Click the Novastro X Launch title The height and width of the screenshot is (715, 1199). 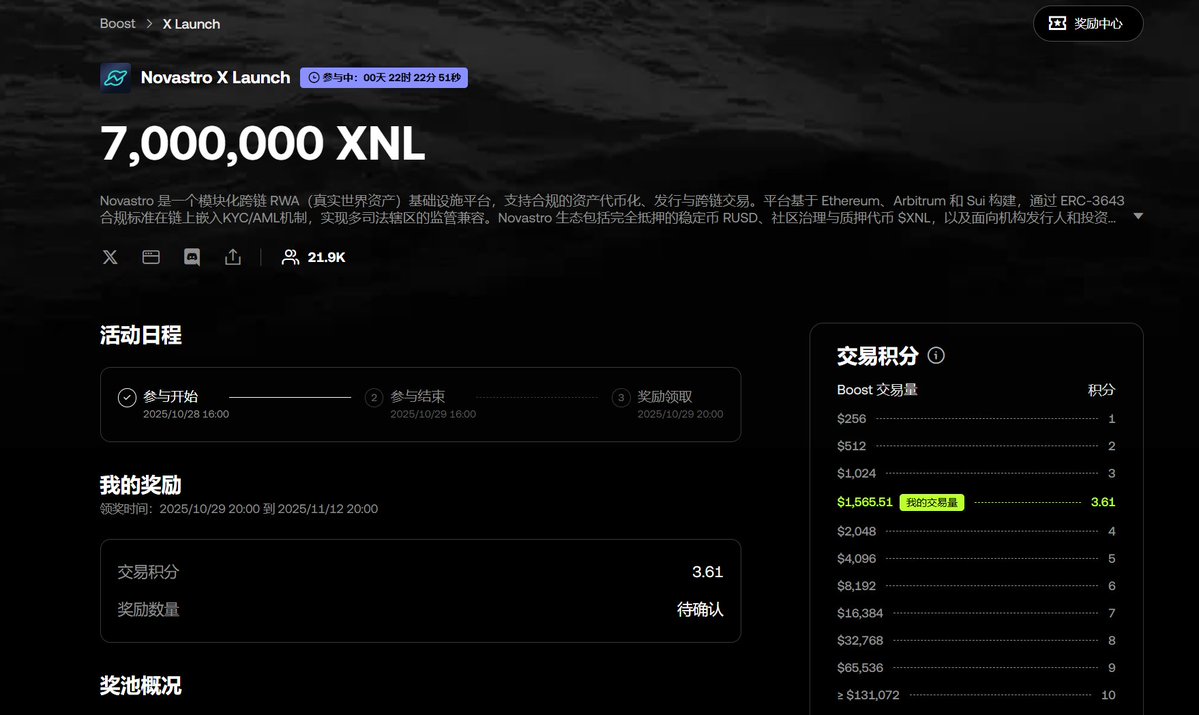click(x=215, y=77)
